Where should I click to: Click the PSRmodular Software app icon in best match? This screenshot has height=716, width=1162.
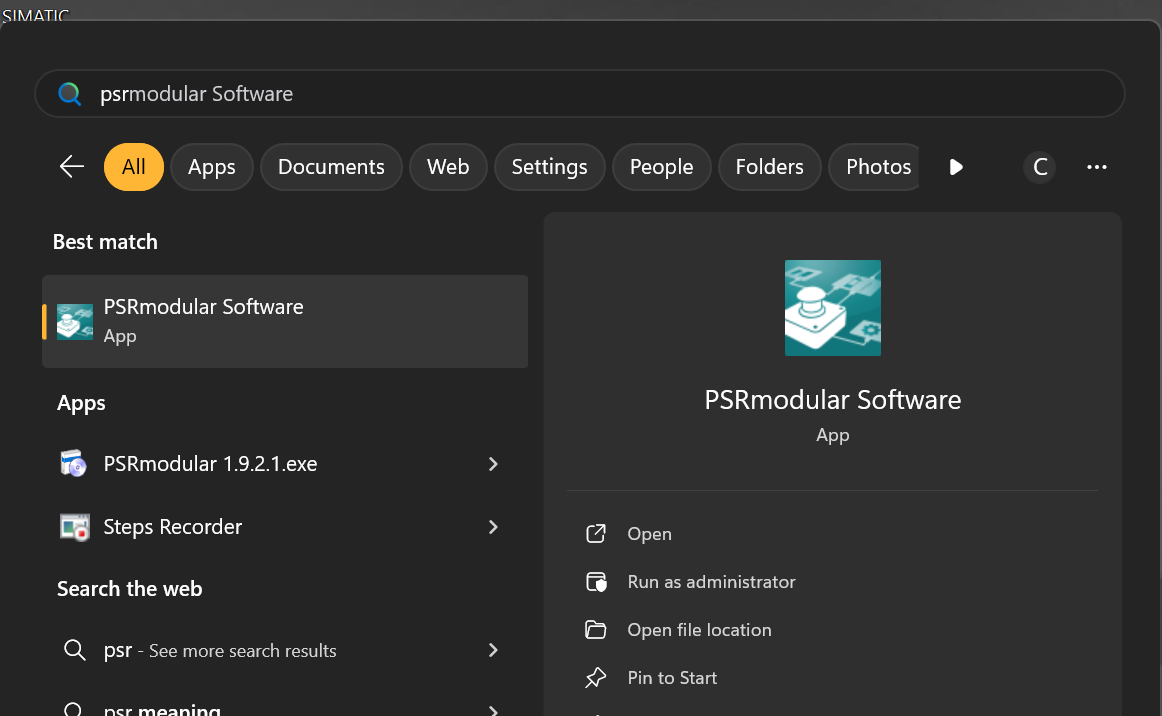pos(75,322)
